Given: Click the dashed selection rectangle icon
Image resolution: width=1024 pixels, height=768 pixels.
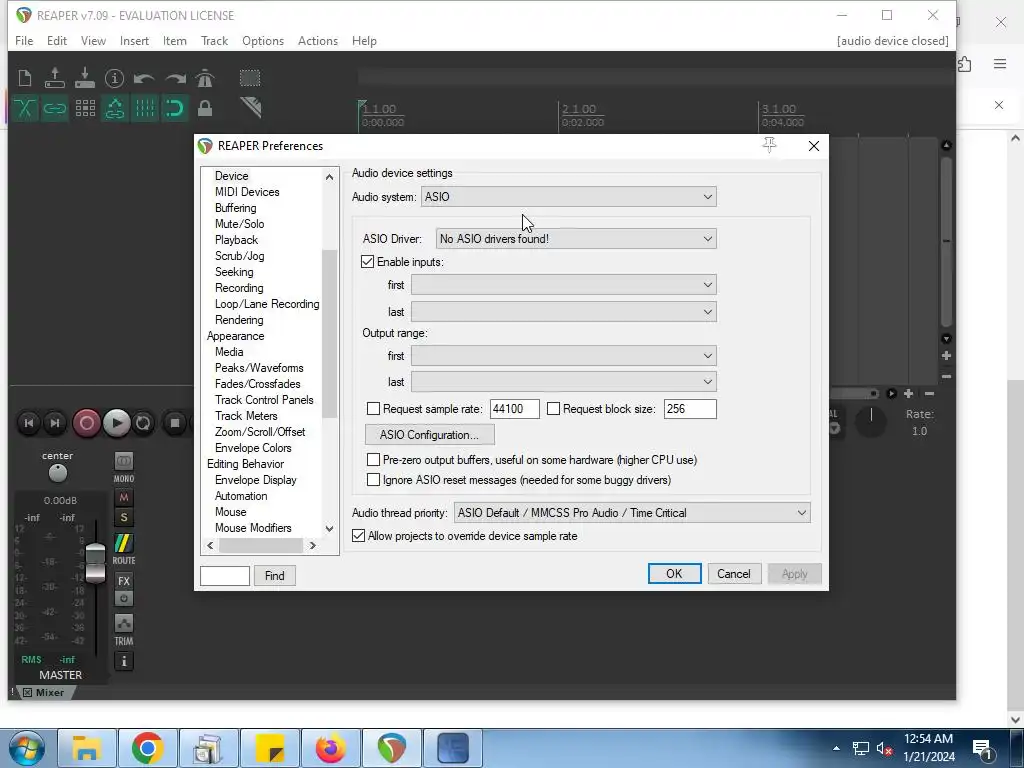Looking at the screenshot, I should 250,78.
